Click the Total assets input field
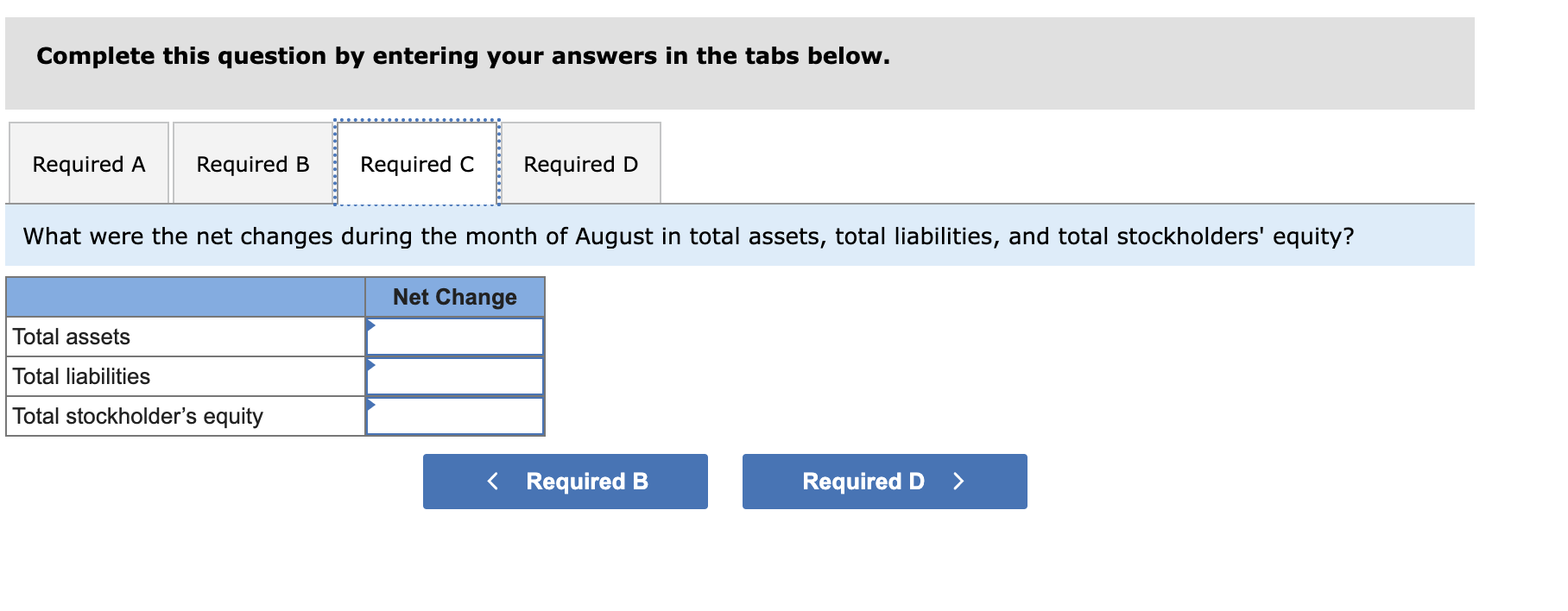Screen dimensions: 1568x611 (455, 337)
